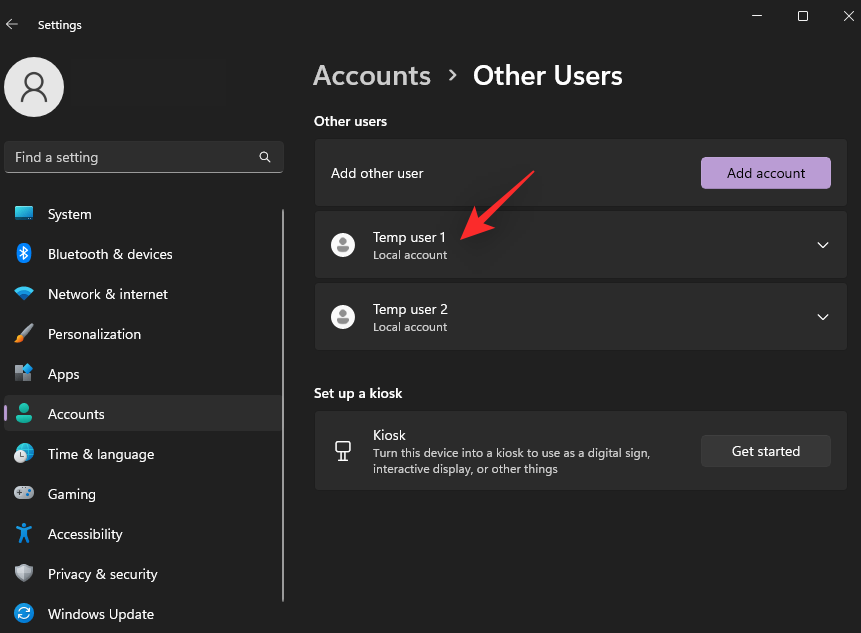Select the Accessibility icon
Screen dimensions: 861x633
(24, 533)
